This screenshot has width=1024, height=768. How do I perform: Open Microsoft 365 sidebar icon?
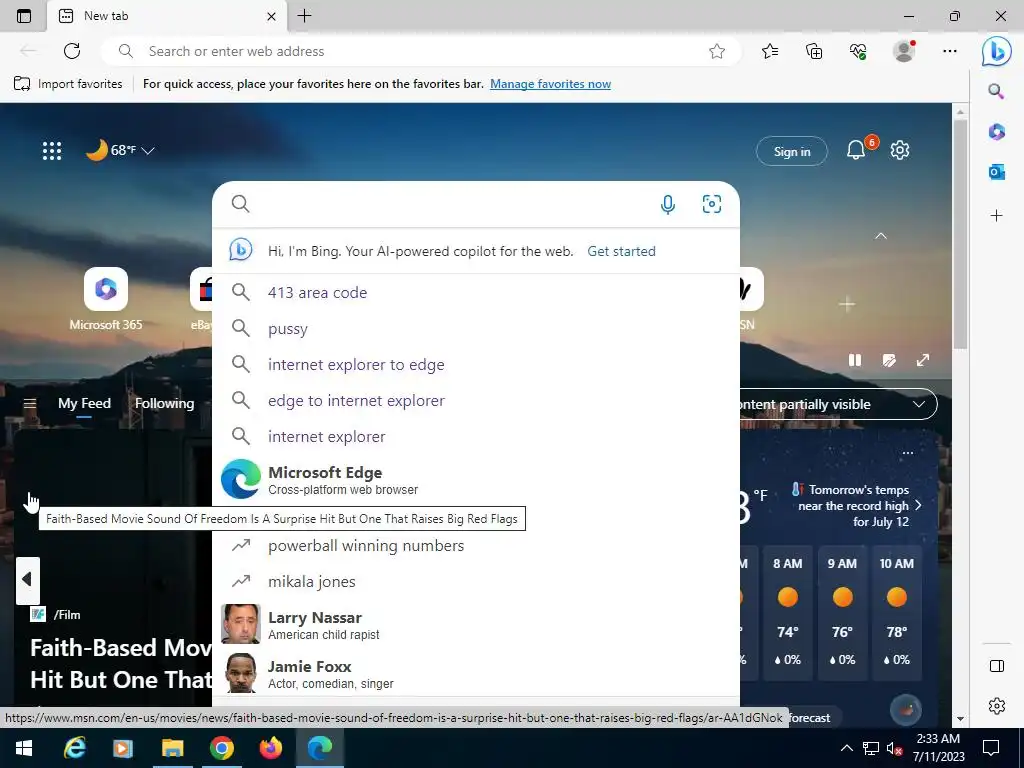(x=997, y=132)
